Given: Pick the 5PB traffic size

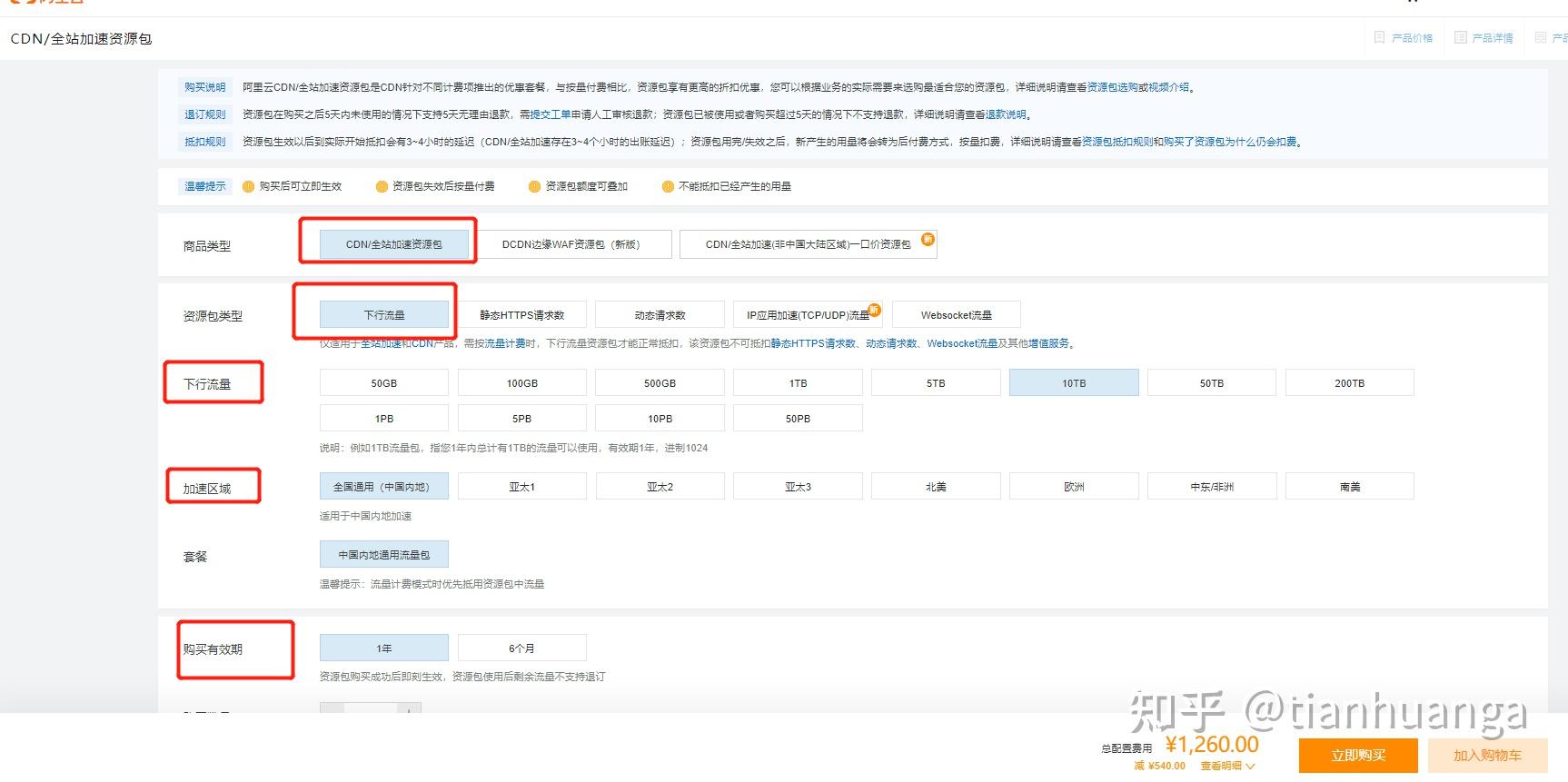Looking at the screenshot, I should tap(522, 419).
